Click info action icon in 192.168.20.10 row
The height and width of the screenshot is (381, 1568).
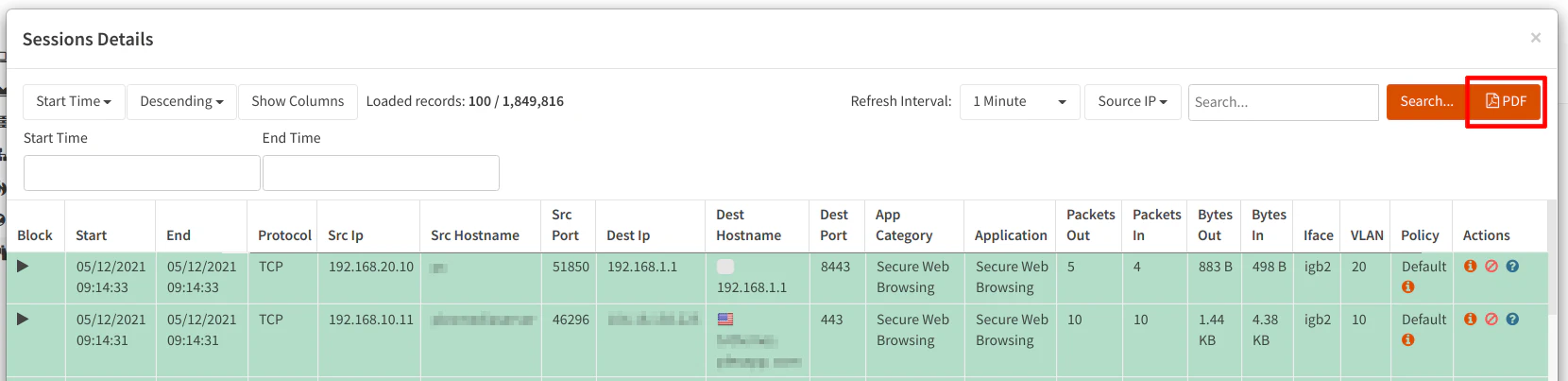(x=1470, y=267)
